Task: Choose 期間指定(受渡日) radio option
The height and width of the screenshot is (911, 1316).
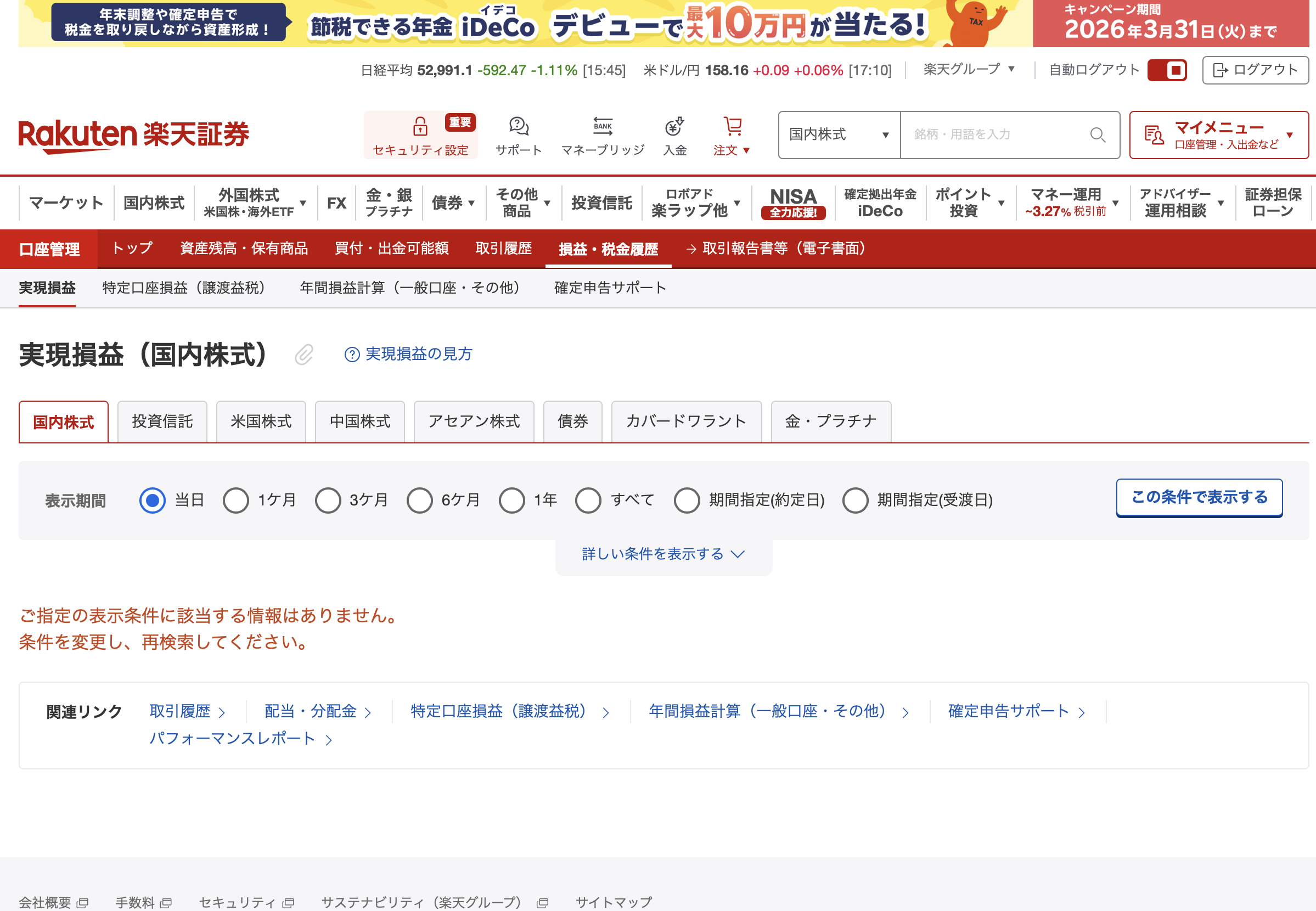Action: 855,501
